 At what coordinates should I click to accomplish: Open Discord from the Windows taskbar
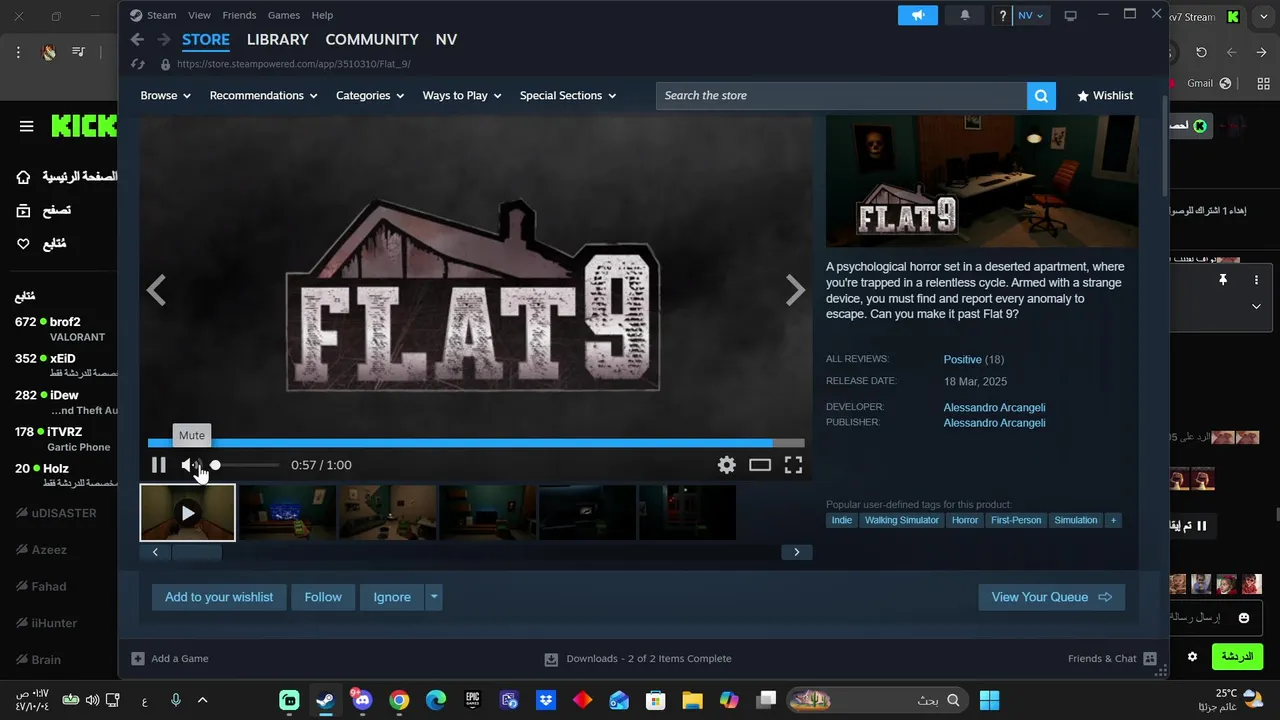(361, 700)
